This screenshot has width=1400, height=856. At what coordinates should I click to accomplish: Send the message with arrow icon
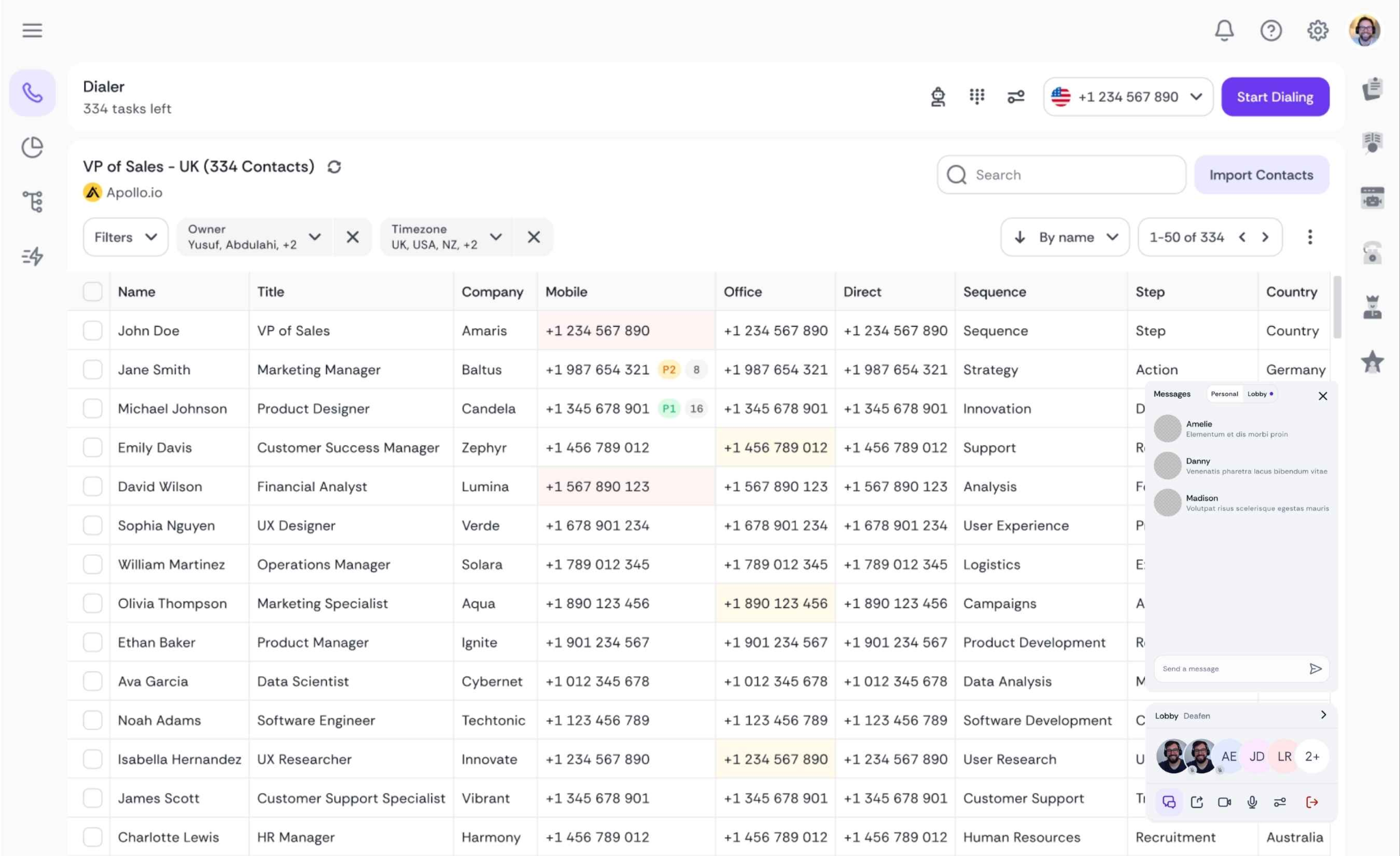click(1315, 669)
